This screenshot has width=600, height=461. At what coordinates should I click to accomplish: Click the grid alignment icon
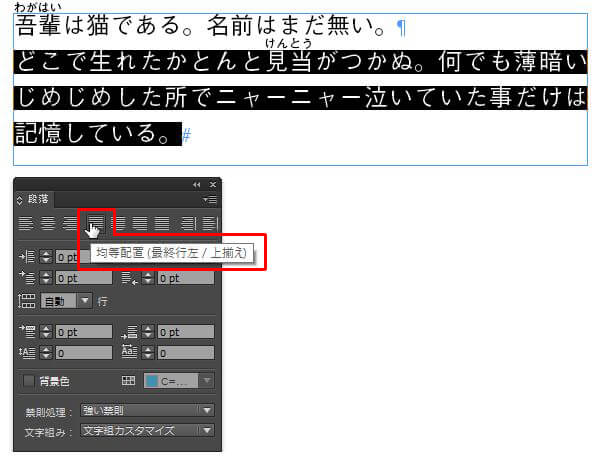[26, 301]
